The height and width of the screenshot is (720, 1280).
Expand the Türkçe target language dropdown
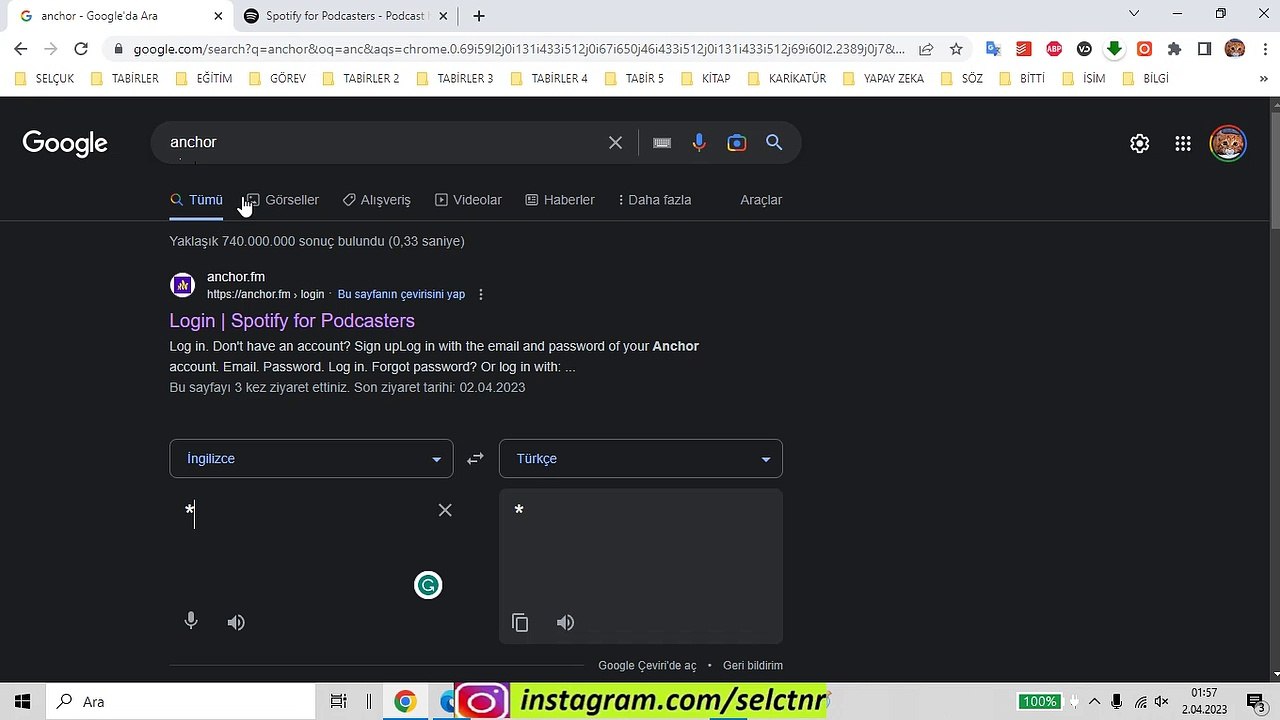pyautogui.click(x=641, y=459)
